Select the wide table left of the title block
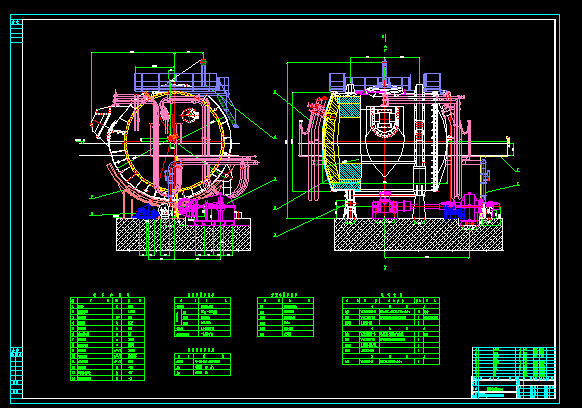Screen dimensions: 582x408 coord(391,331)
